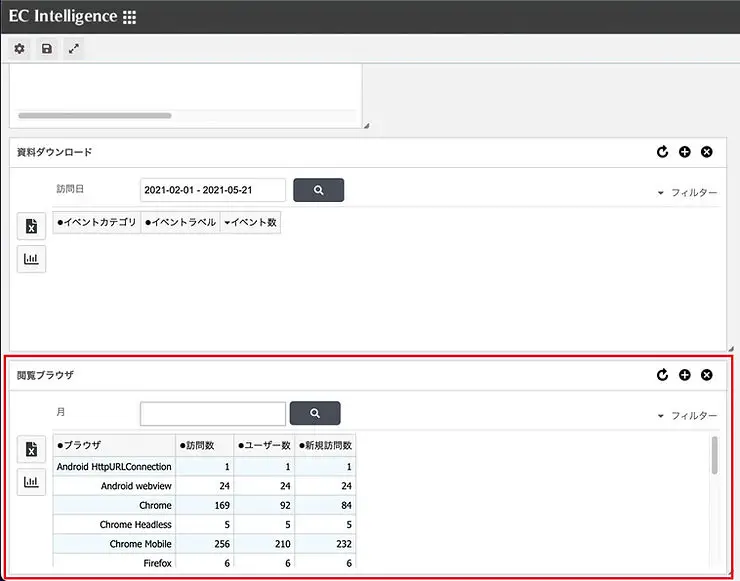This screenshot has width=740, height=581.
Task: Expand フィルター in 閲覧ブラウザ panel
Action: coord(687,415)
